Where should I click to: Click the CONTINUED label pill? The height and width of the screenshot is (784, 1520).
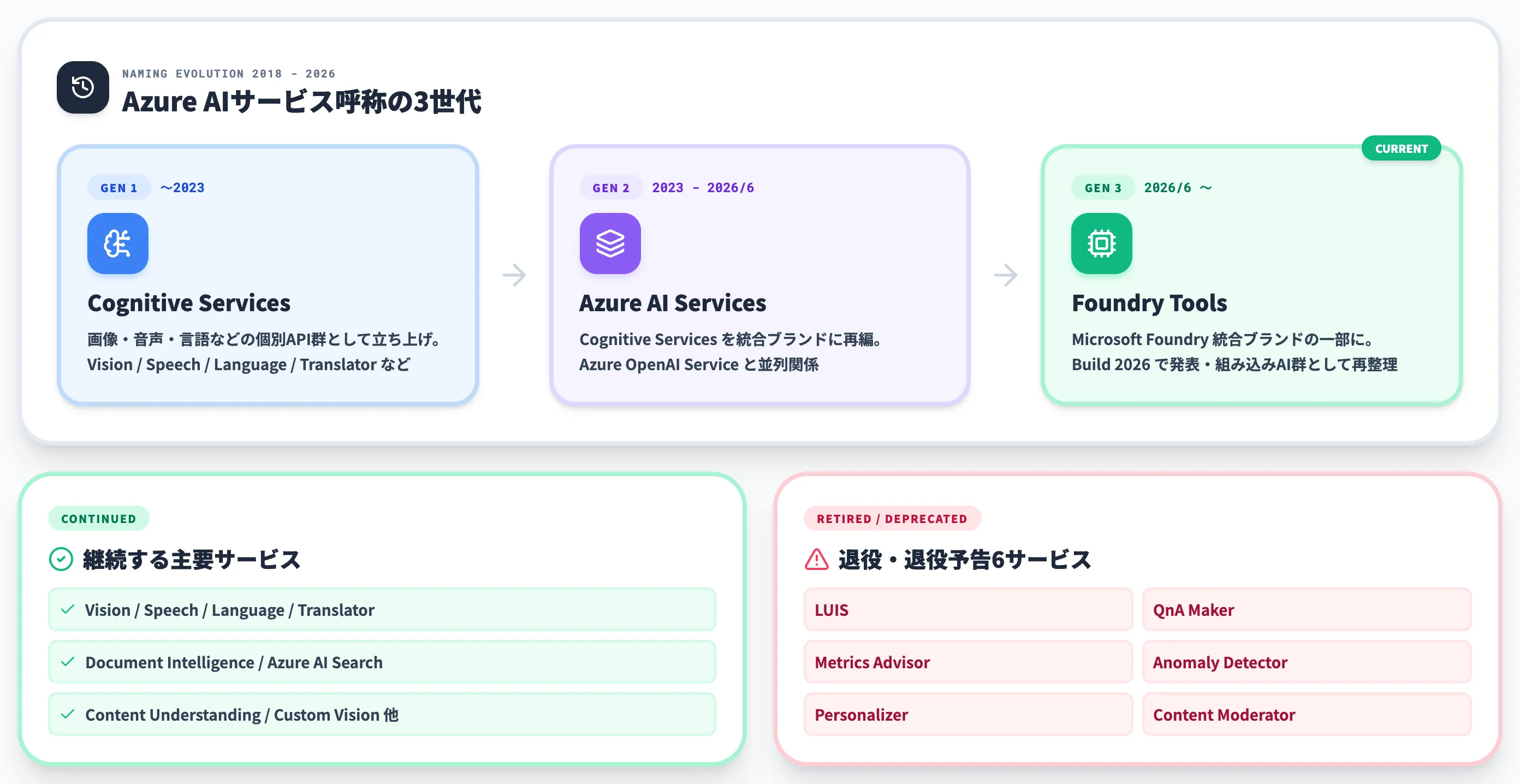point(98,519)
